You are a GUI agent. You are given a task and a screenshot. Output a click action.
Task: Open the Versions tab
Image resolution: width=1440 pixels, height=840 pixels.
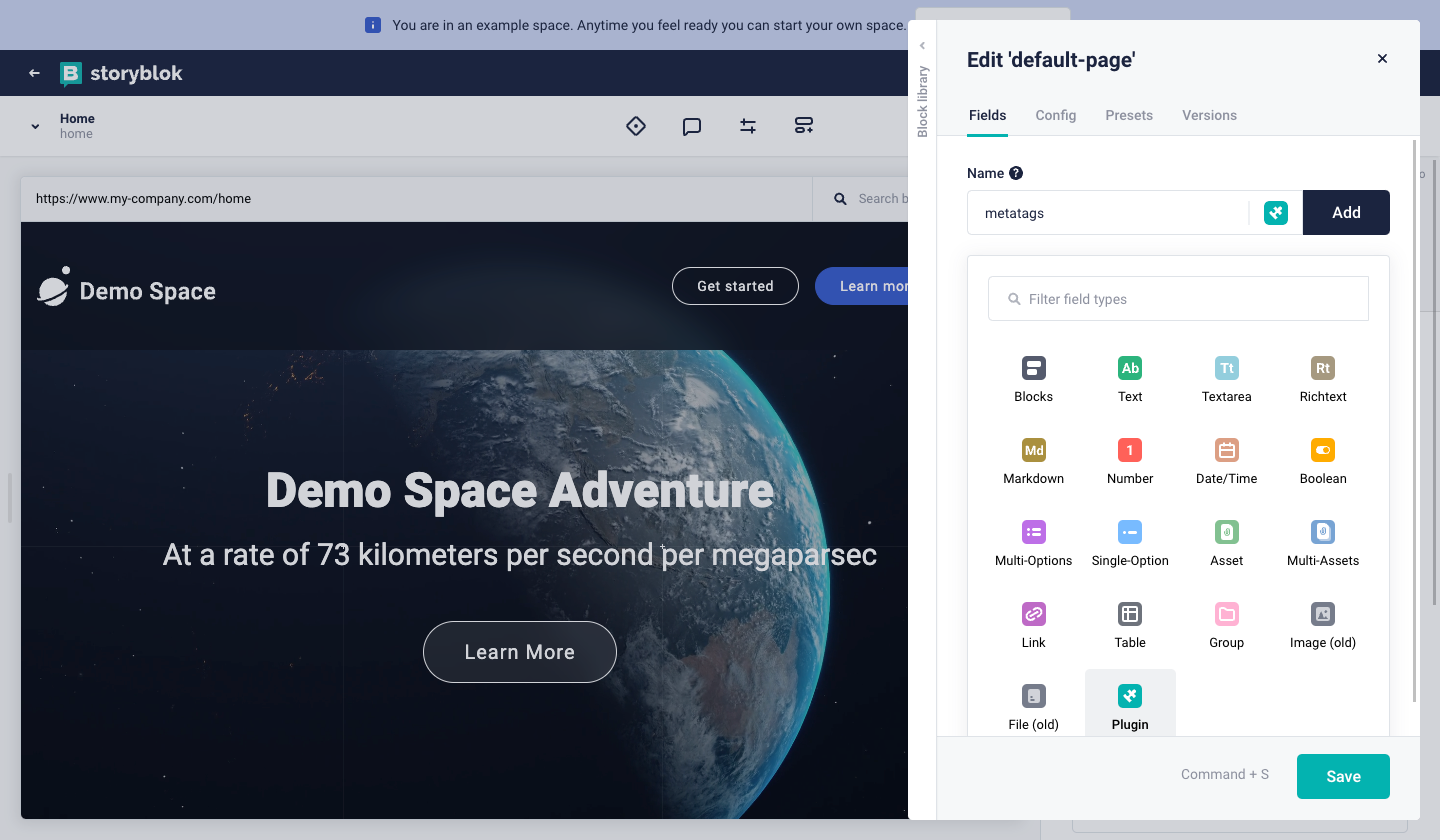click(1210, 115)
